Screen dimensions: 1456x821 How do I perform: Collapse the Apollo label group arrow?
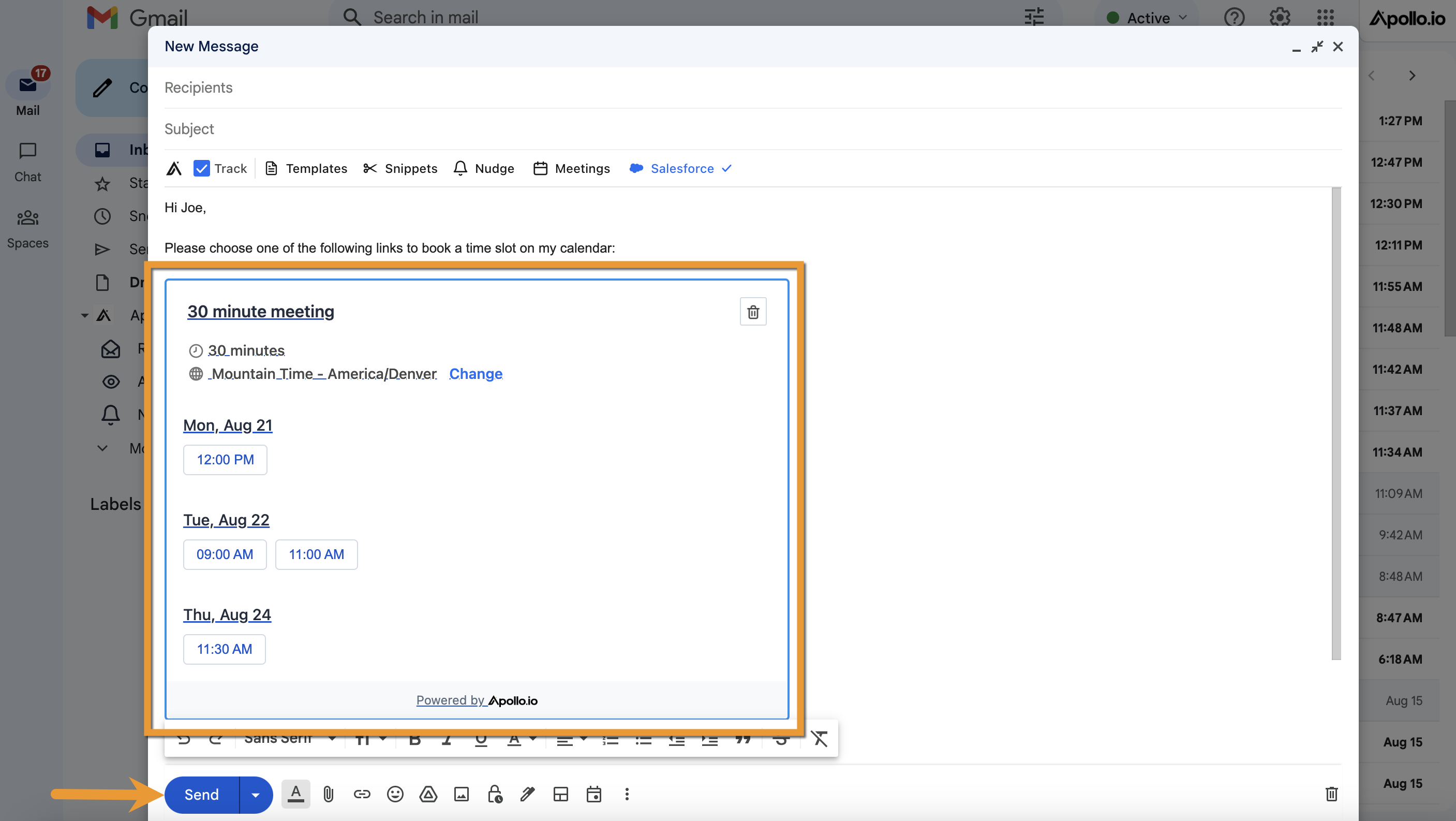85,315
